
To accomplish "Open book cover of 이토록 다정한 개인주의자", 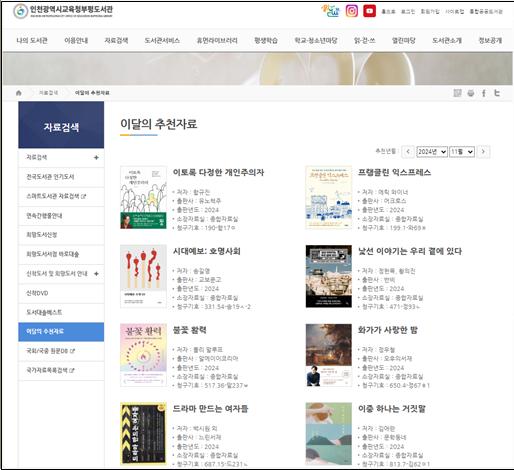I will [143, 198].
